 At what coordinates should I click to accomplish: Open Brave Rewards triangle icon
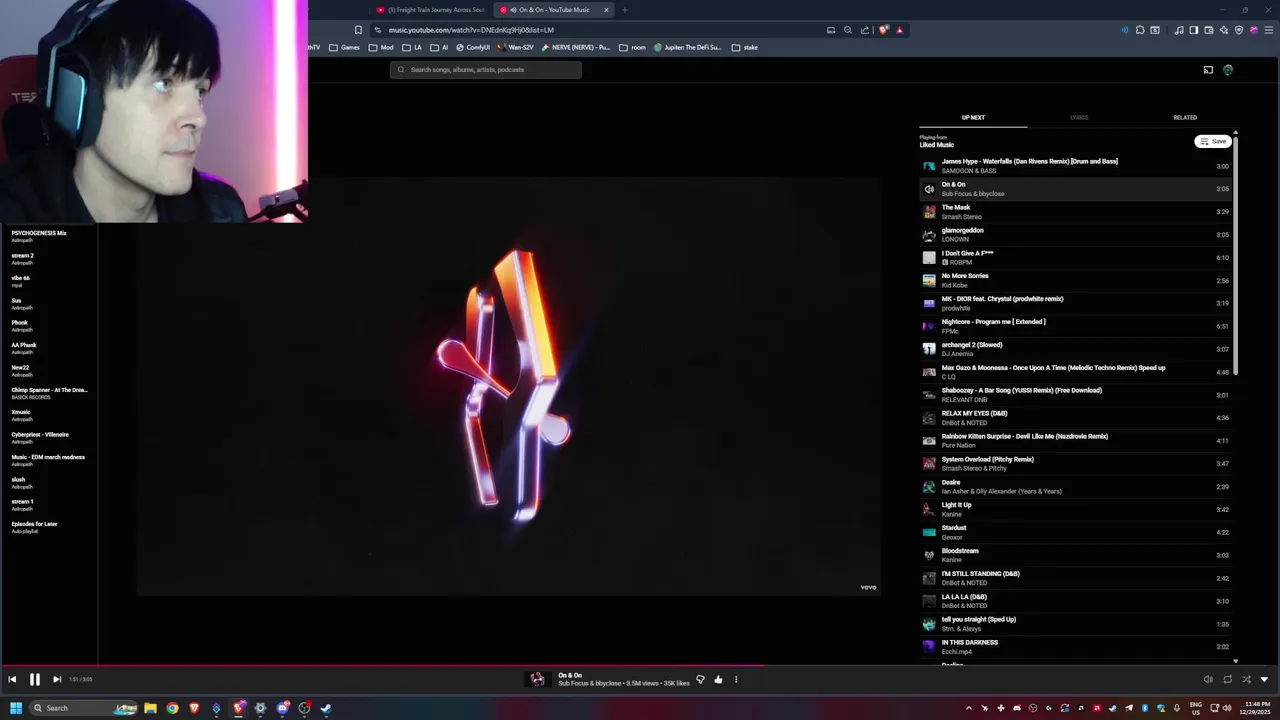point(900,30)
